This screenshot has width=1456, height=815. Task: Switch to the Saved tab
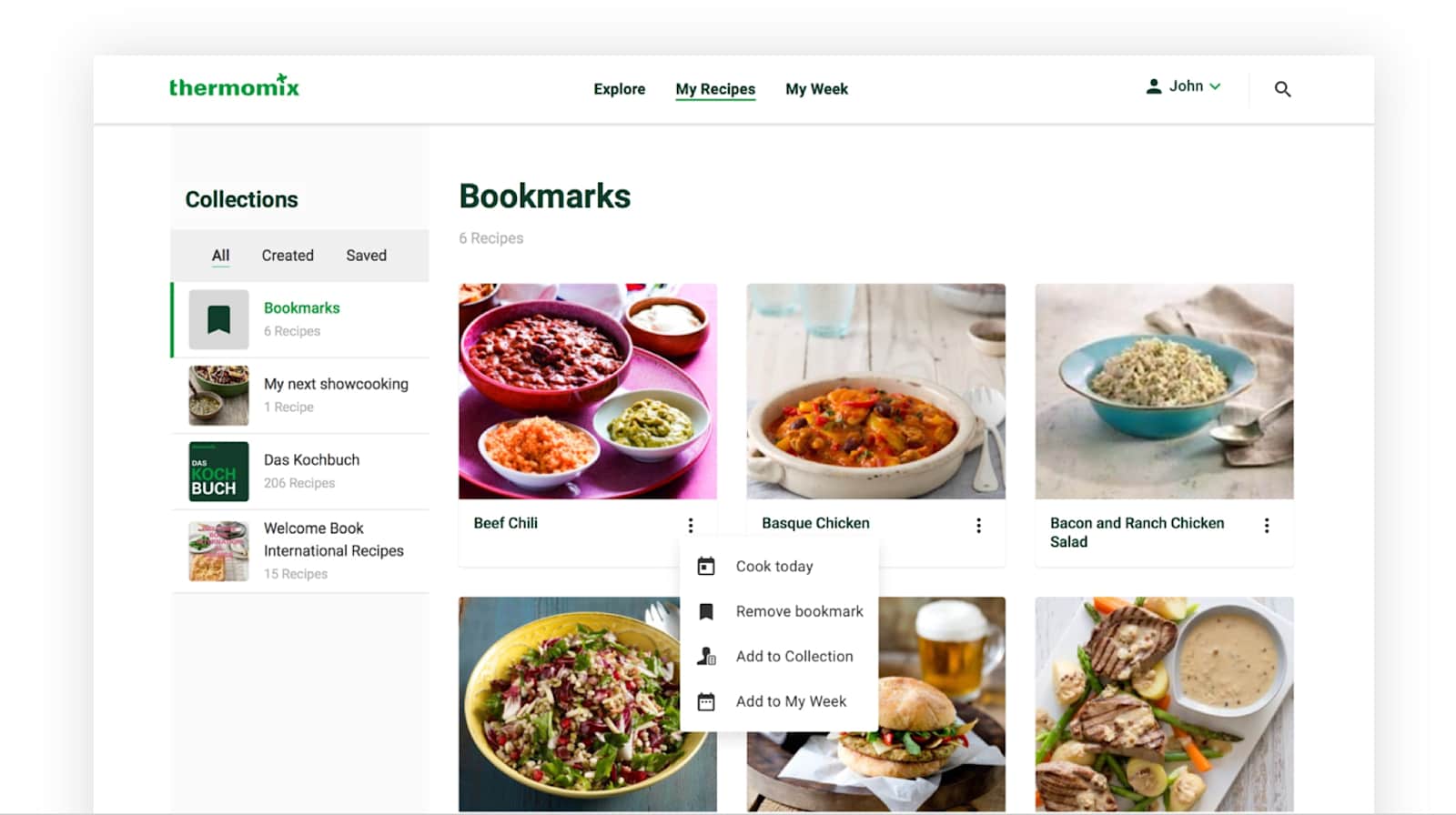[x=366, y=256]
